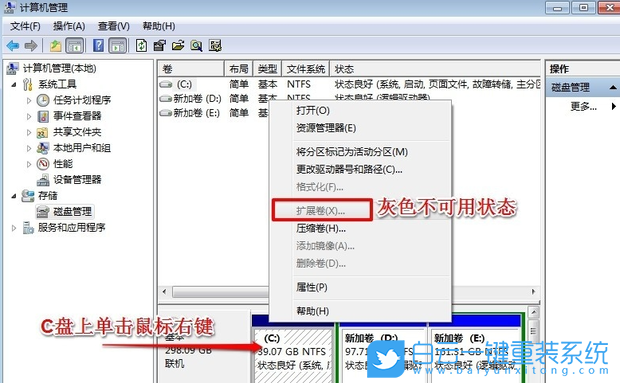Click the open folder toolbar icon
Image resolution: width=620 pixels, height=383 pixels.
click(178, 46)
